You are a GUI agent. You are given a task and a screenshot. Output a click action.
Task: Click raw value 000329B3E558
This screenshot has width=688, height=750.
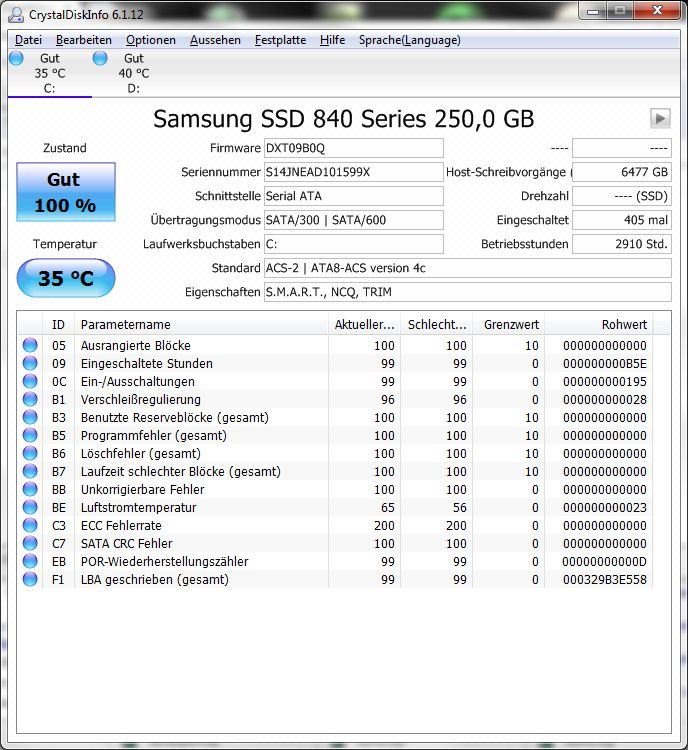click(x=604, y=580)
